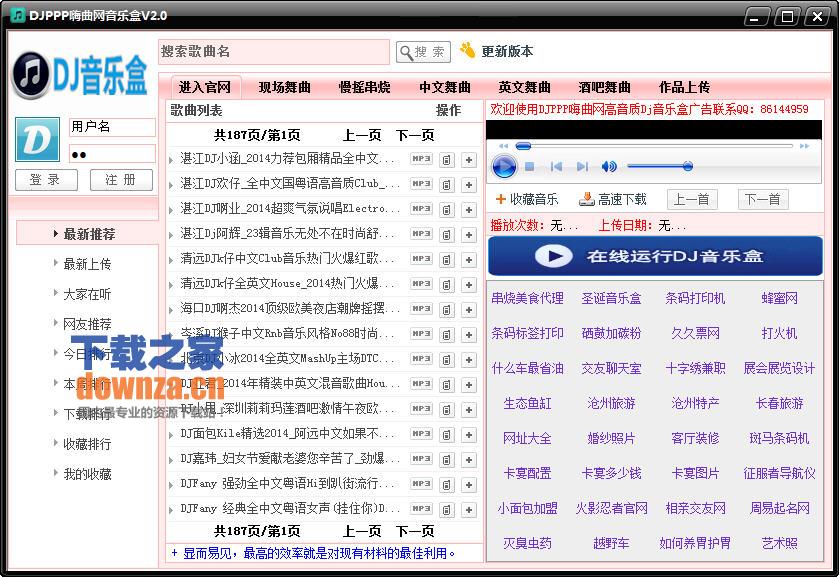Click document icon for 北京DJ小冰 song
839x577 pixels.
tap(446, 359)
